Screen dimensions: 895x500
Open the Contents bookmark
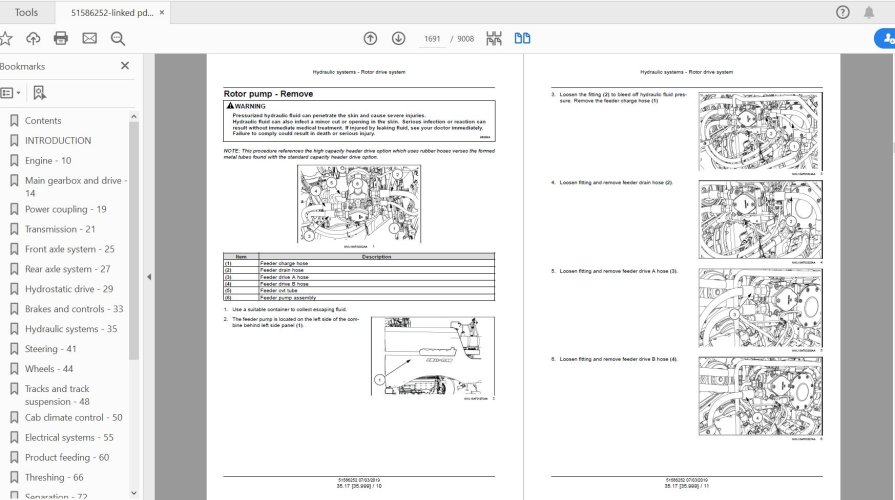[x=43, y=120]
